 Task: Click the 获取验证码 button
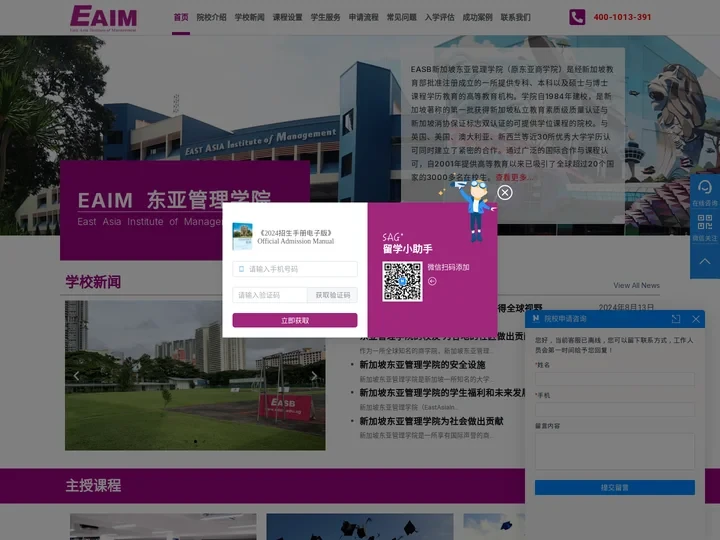pos(332,295)
